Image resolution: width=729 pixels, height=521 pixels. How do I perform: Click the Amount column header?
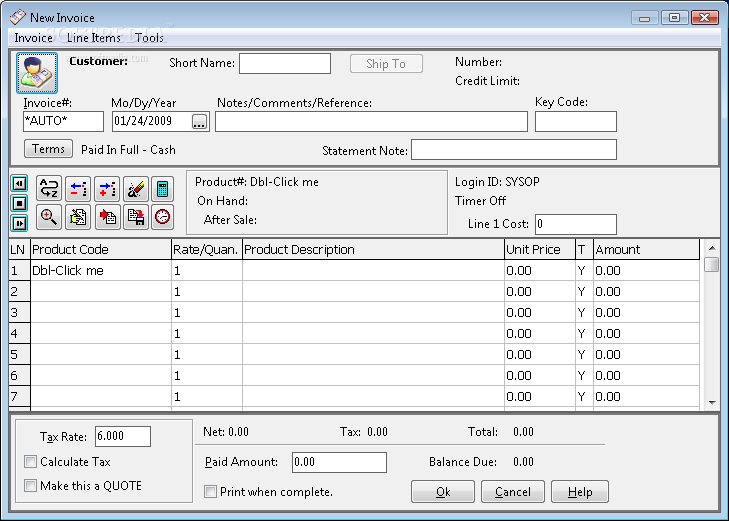tap(646, 250)
